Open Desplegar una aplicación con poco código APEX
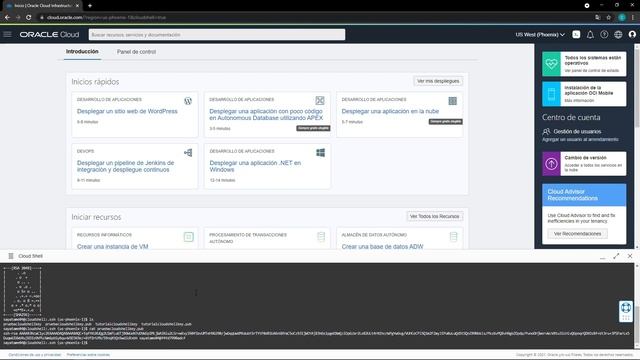The width and height of the screenshot is (640, 360). (x=266, y=114)
